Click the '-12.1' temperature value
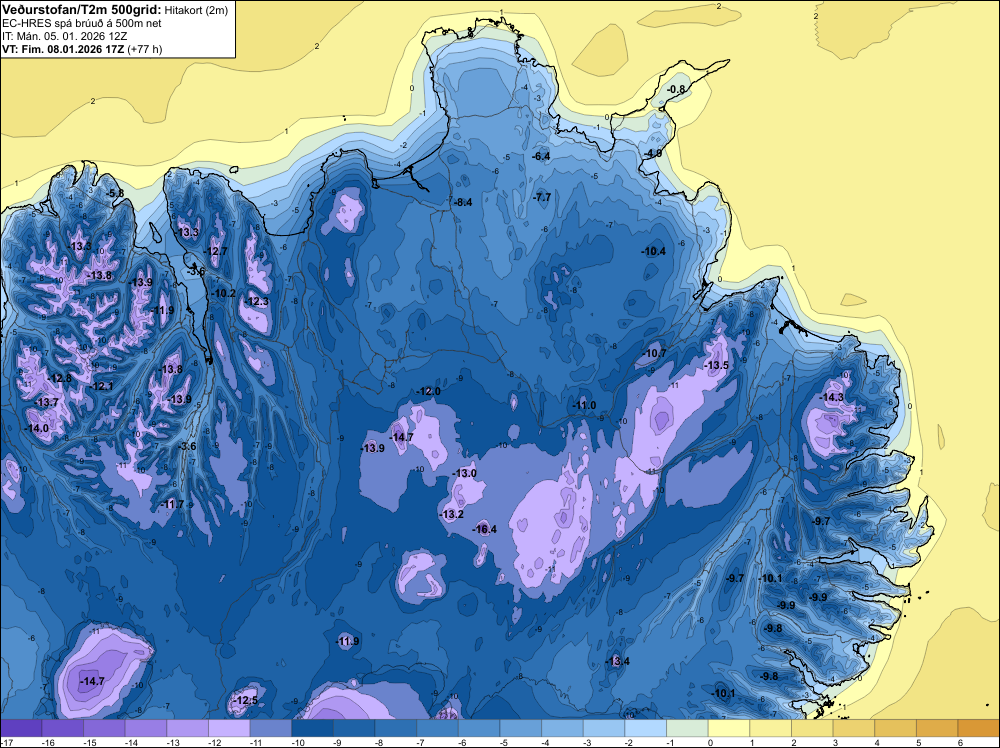 101,386
